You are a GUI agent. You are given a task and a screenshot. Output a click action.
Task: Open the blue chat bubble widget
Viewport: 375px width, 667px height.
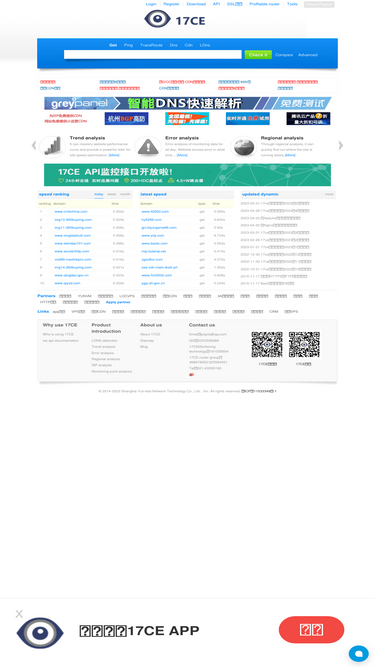pos(358,653)
